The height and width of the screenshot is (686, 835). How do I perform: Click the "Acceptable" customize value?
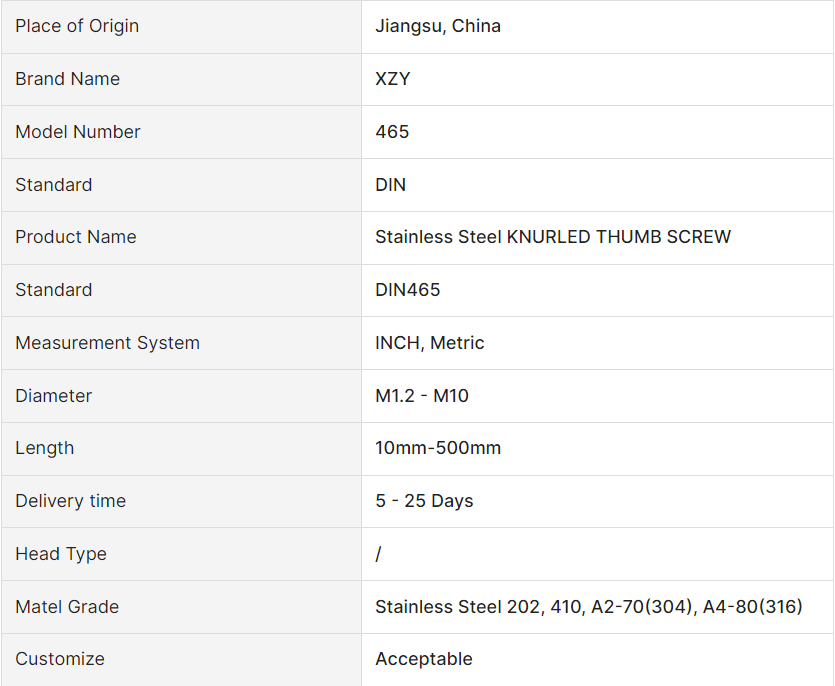pyautogui.click(x=424, y=659)
